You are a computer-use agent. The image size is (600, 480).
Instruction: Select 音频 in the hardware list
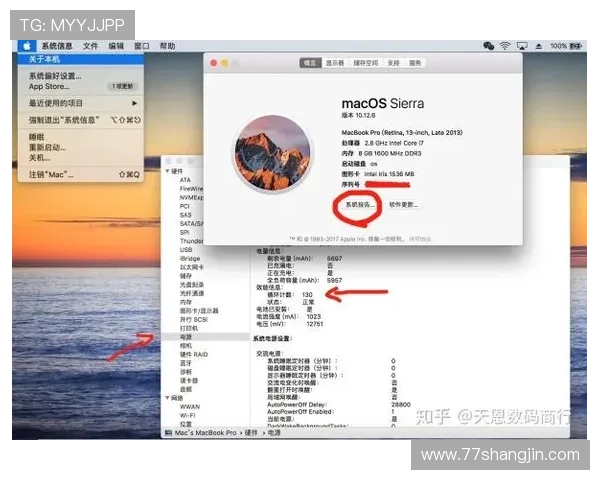coord(186,390)
